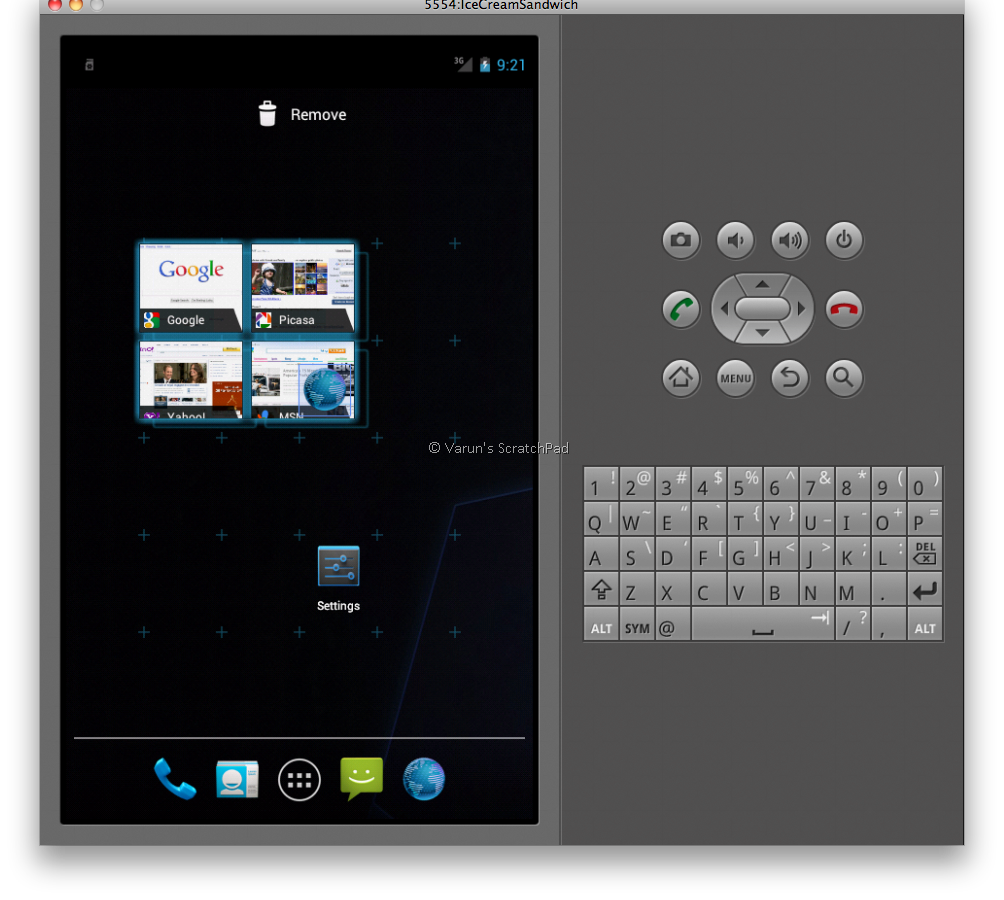Screen dimensions: 1004x900
Task: Click the SD card notification icon
Action: (90, 65)
